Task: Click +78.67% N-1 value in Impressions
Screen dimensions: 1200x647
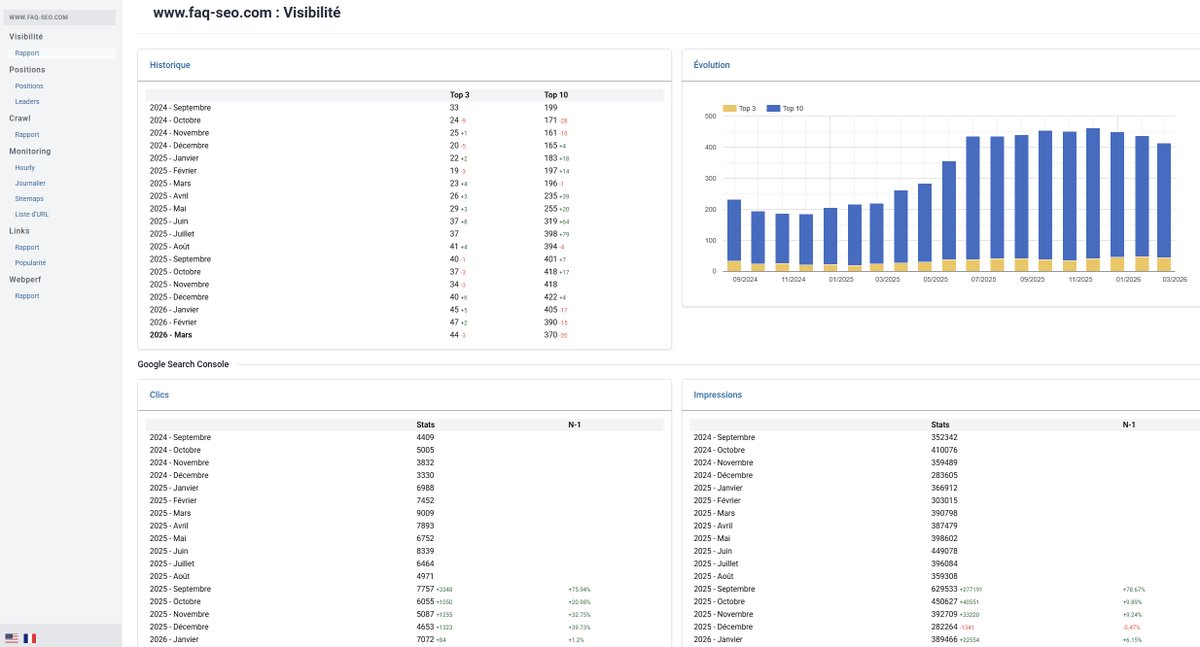Action: point(1134,589)
